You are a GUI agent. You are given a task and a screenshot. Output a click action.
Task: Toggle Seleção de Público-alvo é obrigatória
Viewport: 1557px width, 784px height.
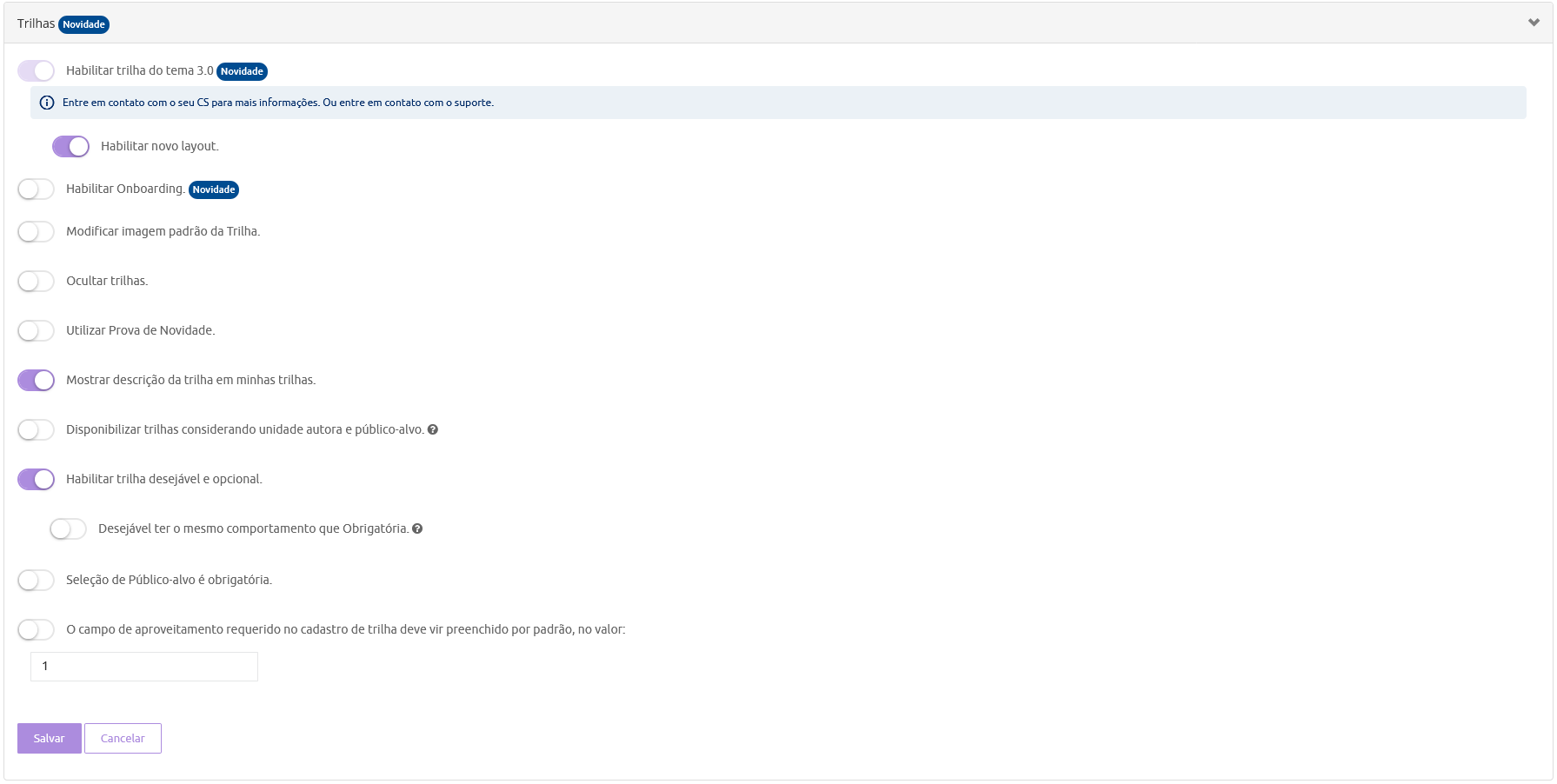(x=36, y=580)
